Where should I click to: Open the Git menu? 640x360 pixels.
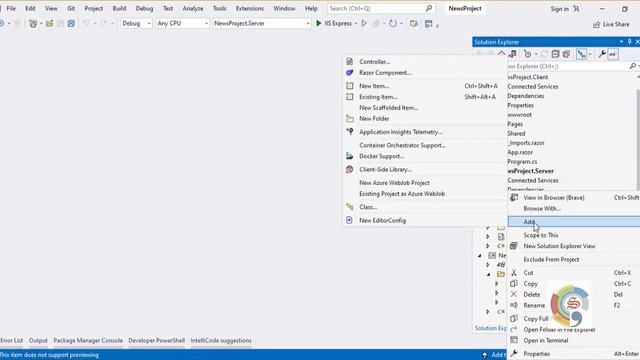tap(71, 8)
